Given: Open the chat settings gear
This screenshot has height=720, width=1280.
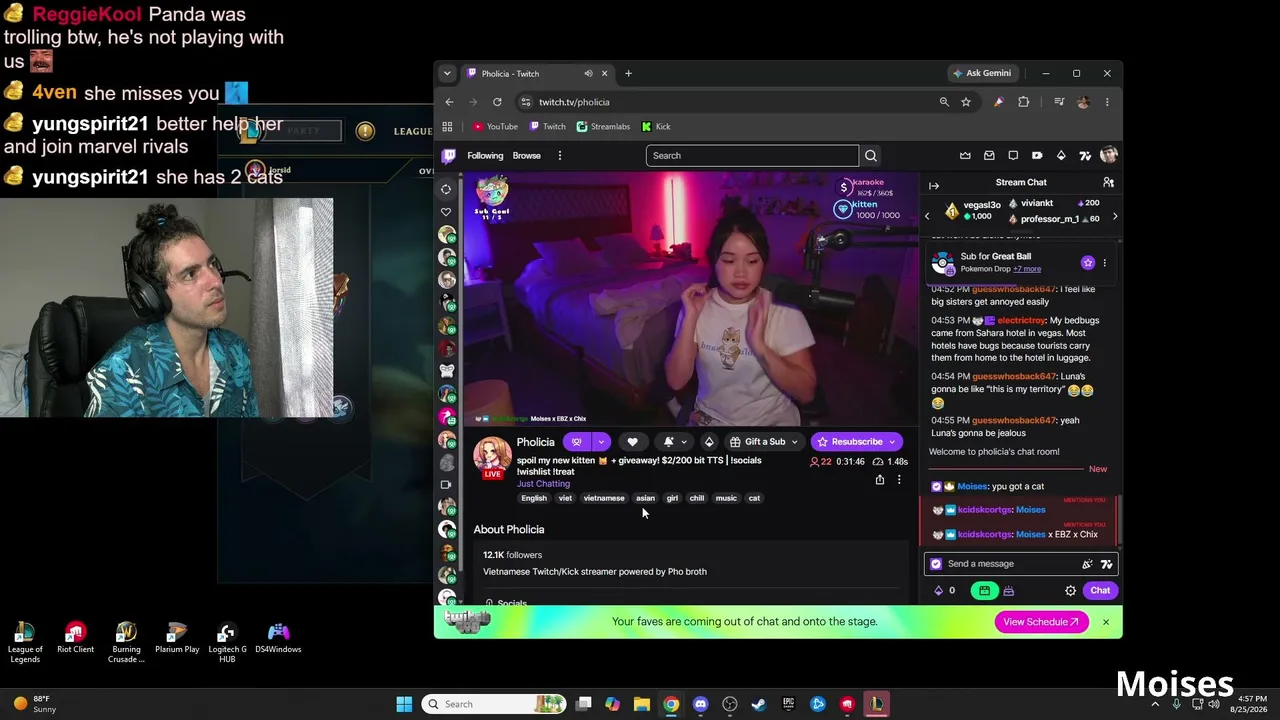Looking at the screenshot, I should 1070,590.
